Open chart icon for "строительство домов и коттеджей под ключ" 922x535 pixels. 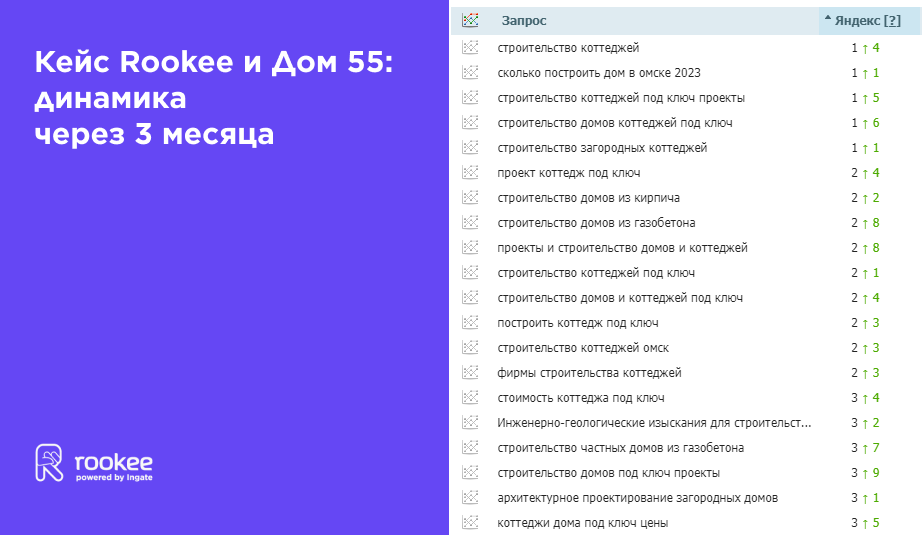pos(470,297)
